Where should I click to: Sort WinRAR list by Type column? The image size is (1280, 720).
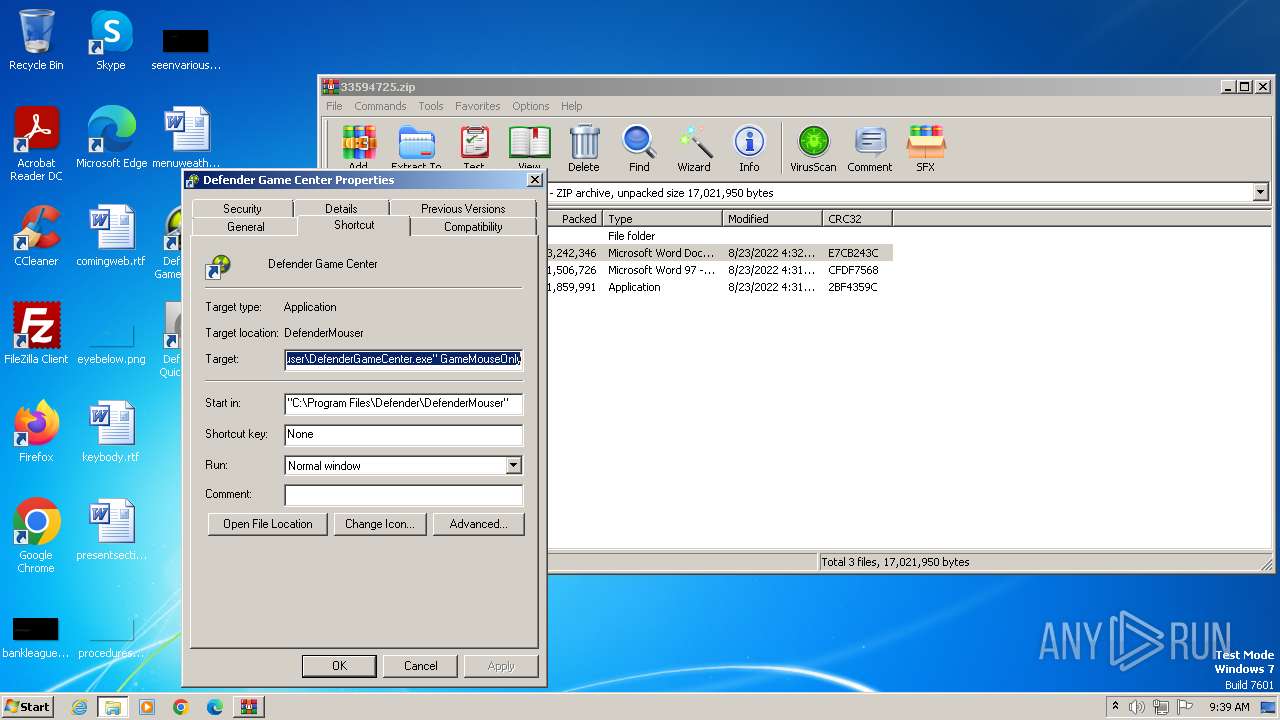[662, 218]
